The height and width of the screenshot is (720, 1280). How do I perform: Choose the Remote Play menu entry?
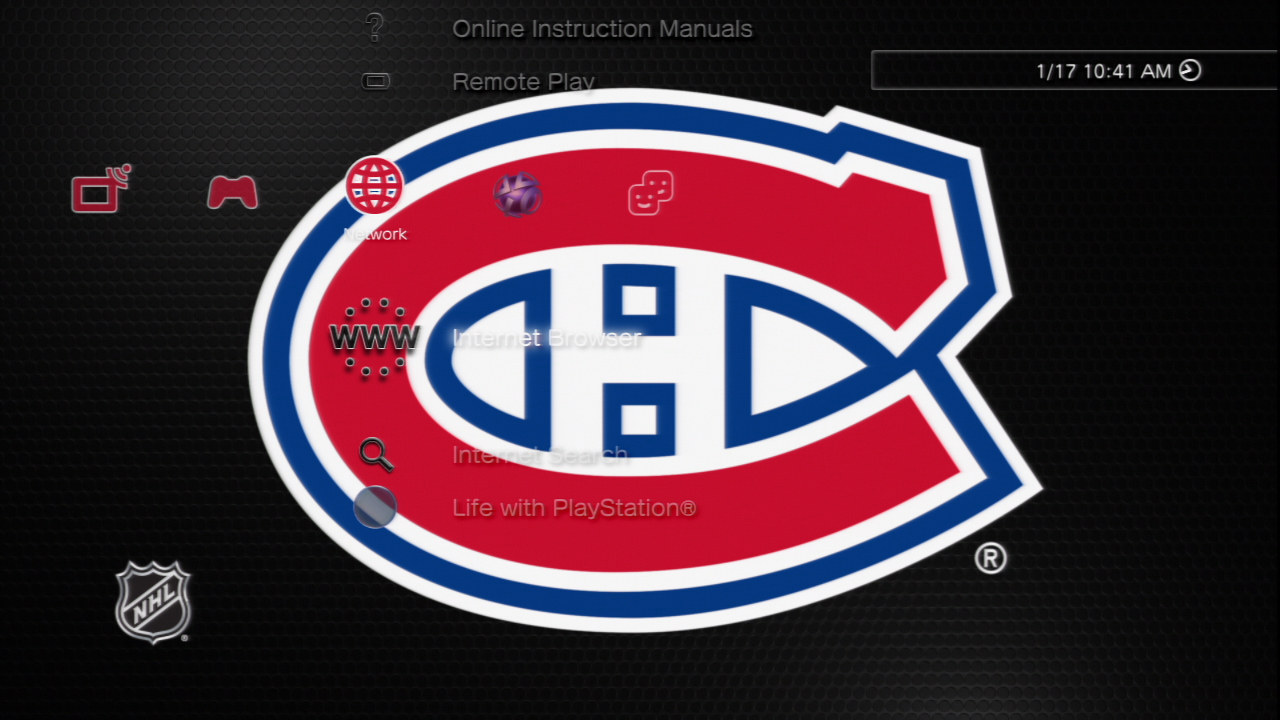coord(523,82)
